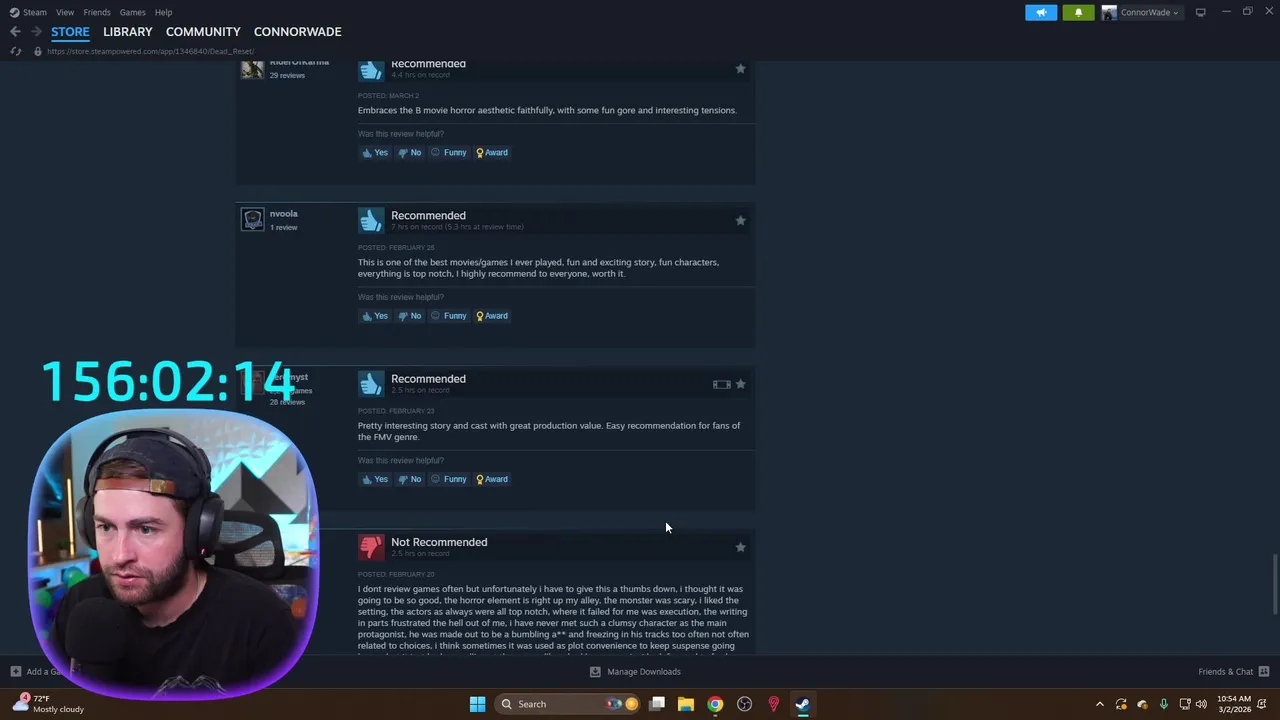Screen dimensions: 1280x720
Task: Open the CONNORWADE profile tab
Action: (x=297, y=32)
